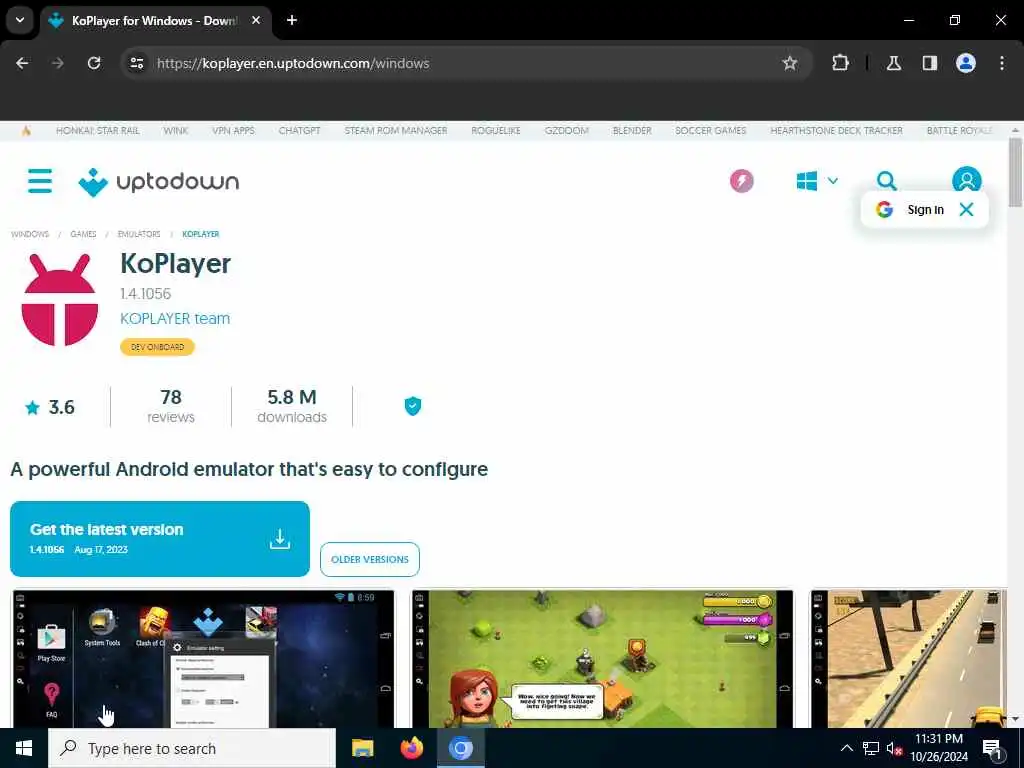
Task: Open VPN APPS trending link
Action: (233, 131)
